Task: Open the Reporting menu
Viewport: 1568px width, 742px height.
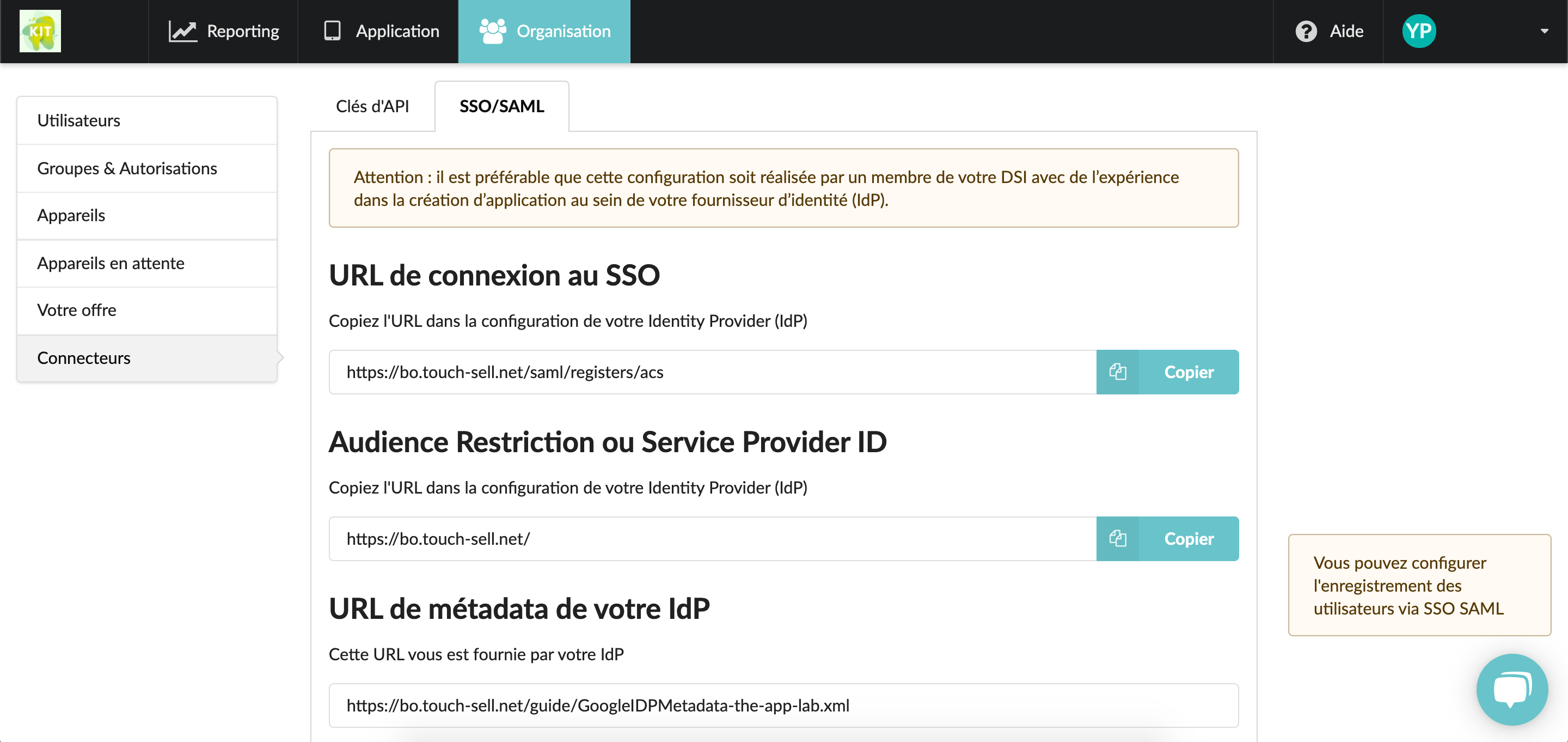Action: (223, 31)
